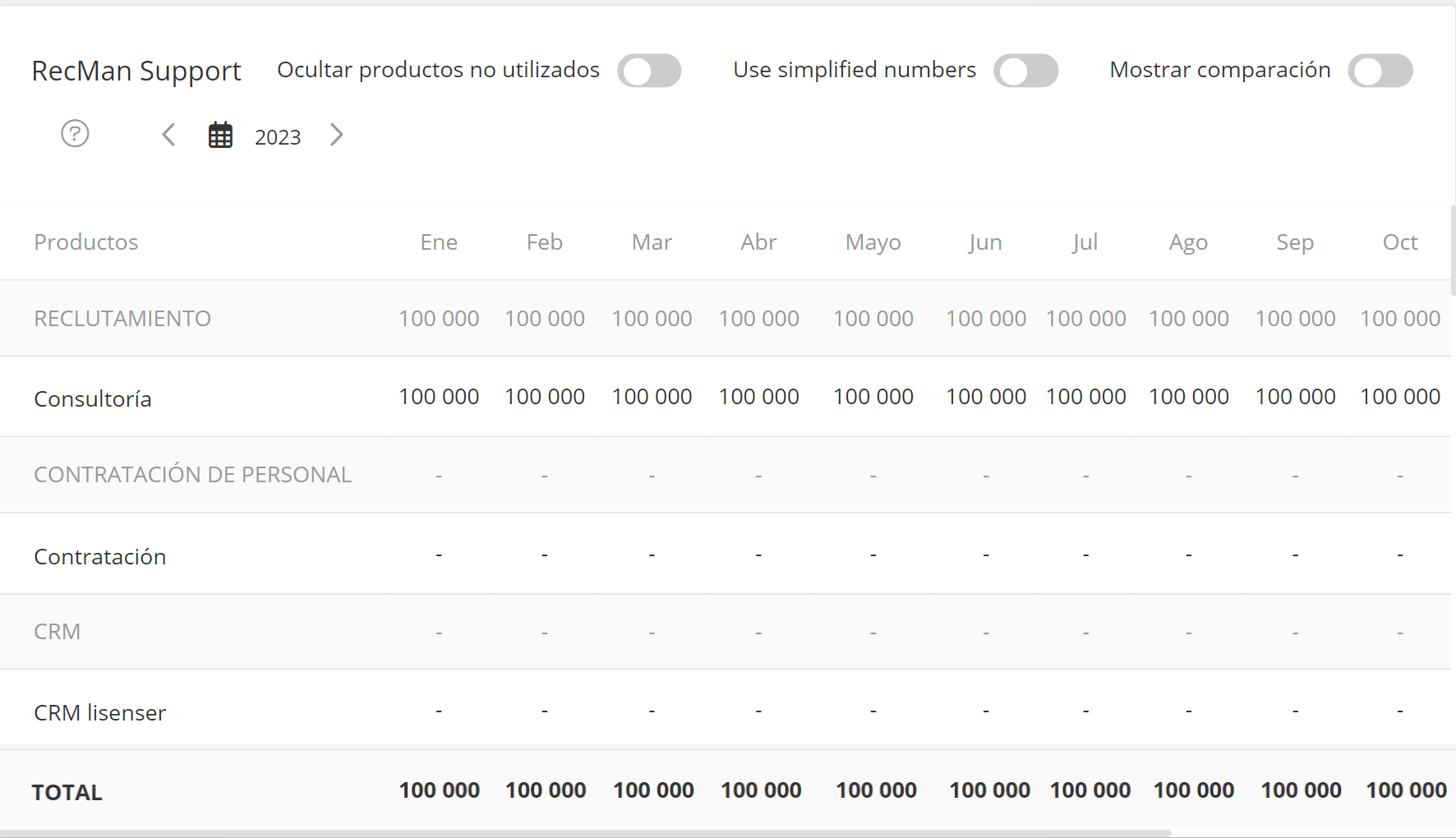Click Contratación cell under Mar

tap(652, 556)
